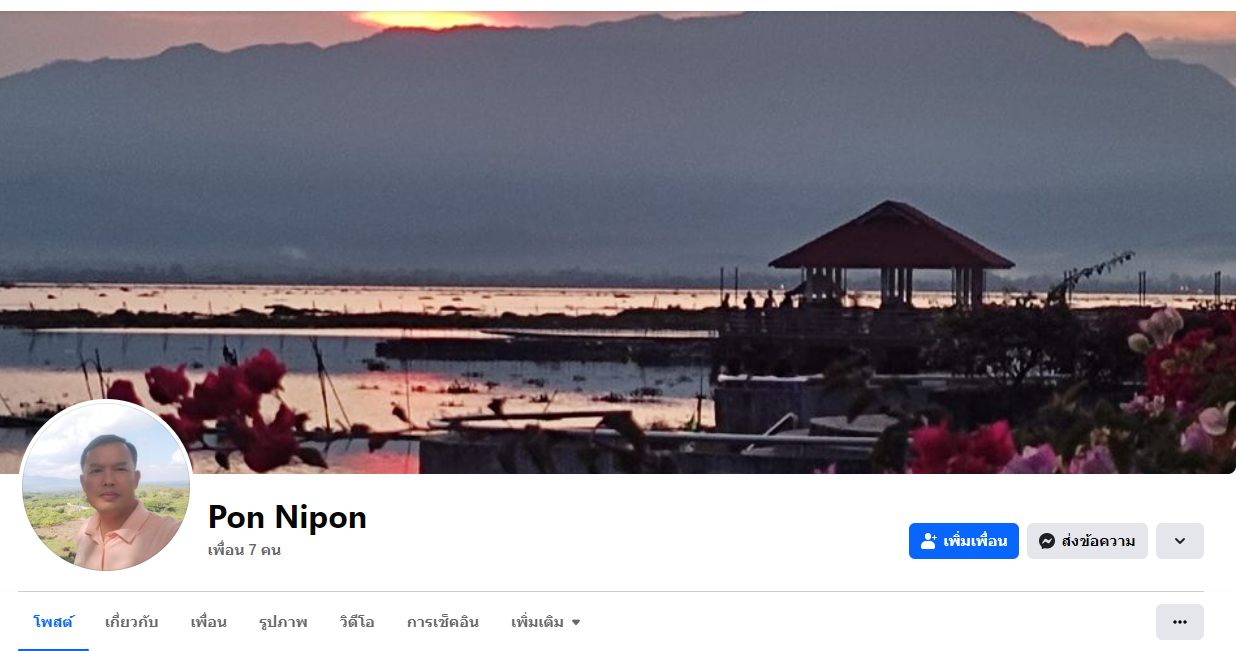The height and width of the screenshot is (651, 1236).
Task: Open the เพื่อน 7 คน friends count link
Action: coord(244,550)
